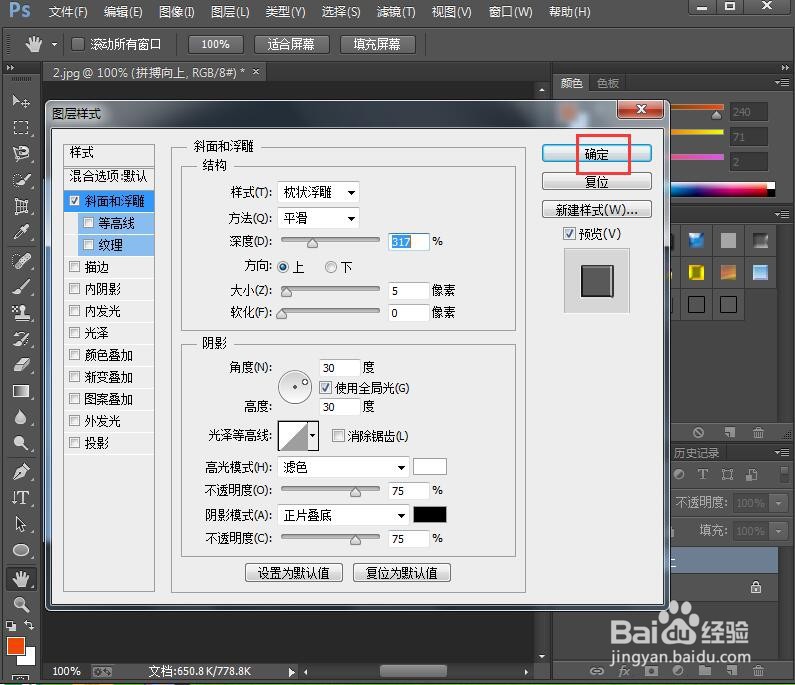Screen dimensions: 795x685
Task: Open layer 填充 dropdown arrow
Action: click(778, 531)
